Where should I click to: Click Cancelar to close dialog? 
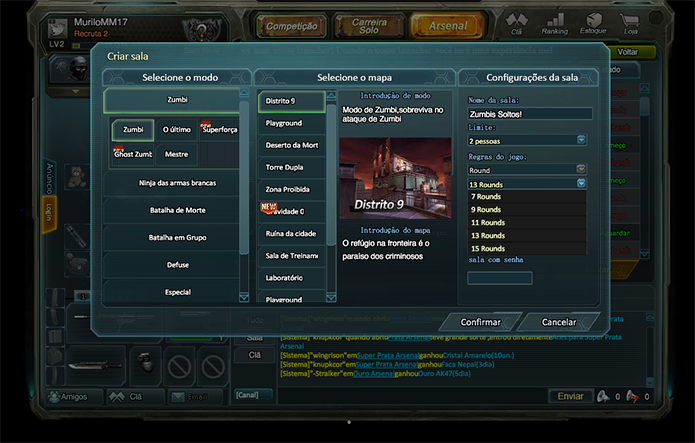[558, 322]
